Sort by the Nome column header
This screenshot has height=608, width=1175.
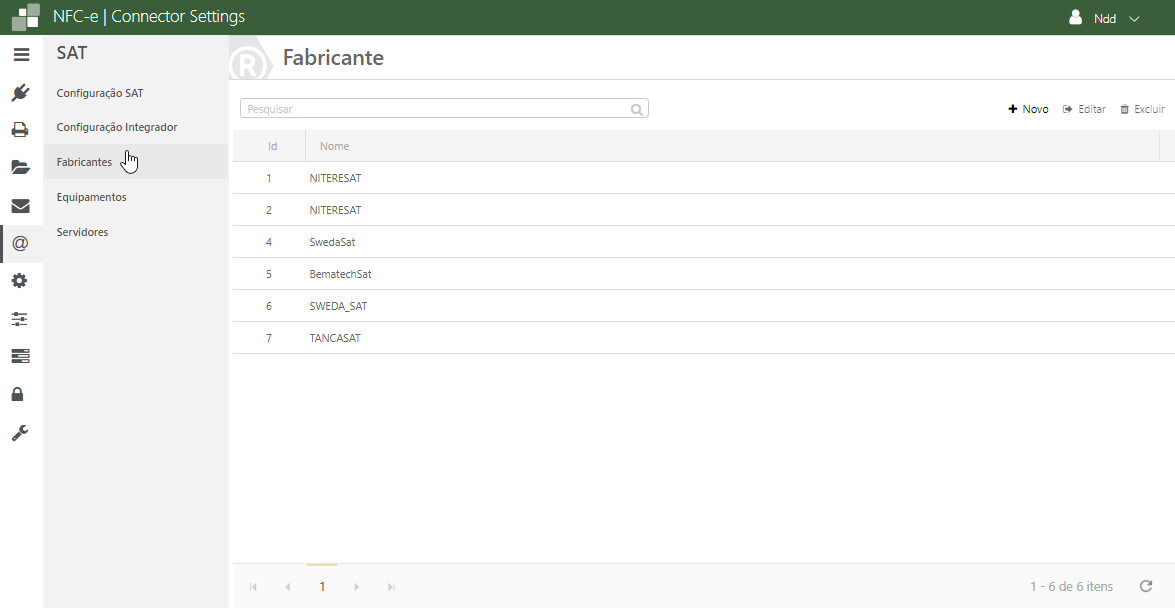pos(335,146)
